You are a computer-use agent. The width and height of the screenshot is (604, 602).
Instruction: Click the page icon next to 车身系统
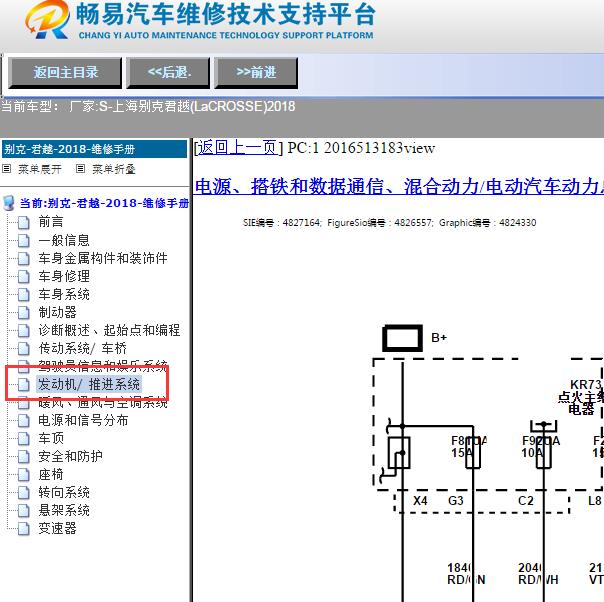23,294
